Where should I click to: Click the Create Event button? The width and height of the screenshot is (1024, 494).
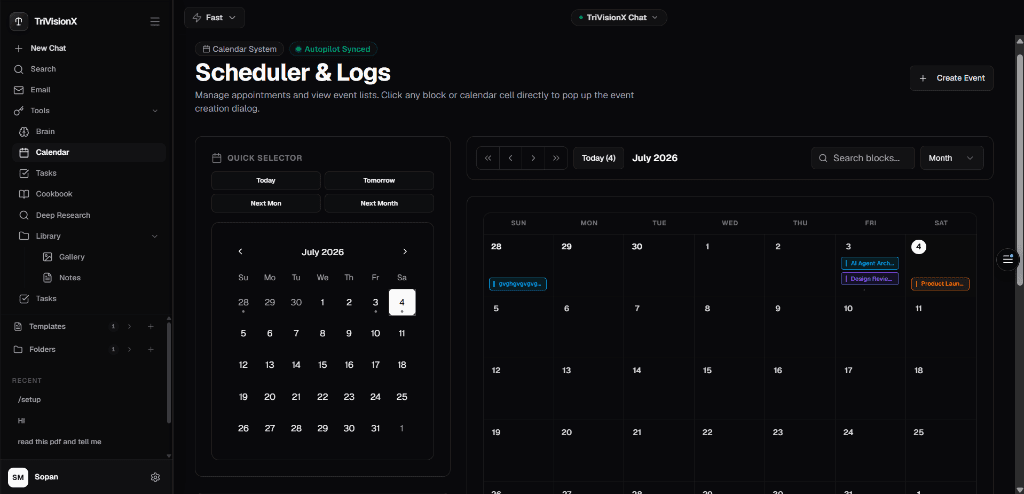(952, 78)
